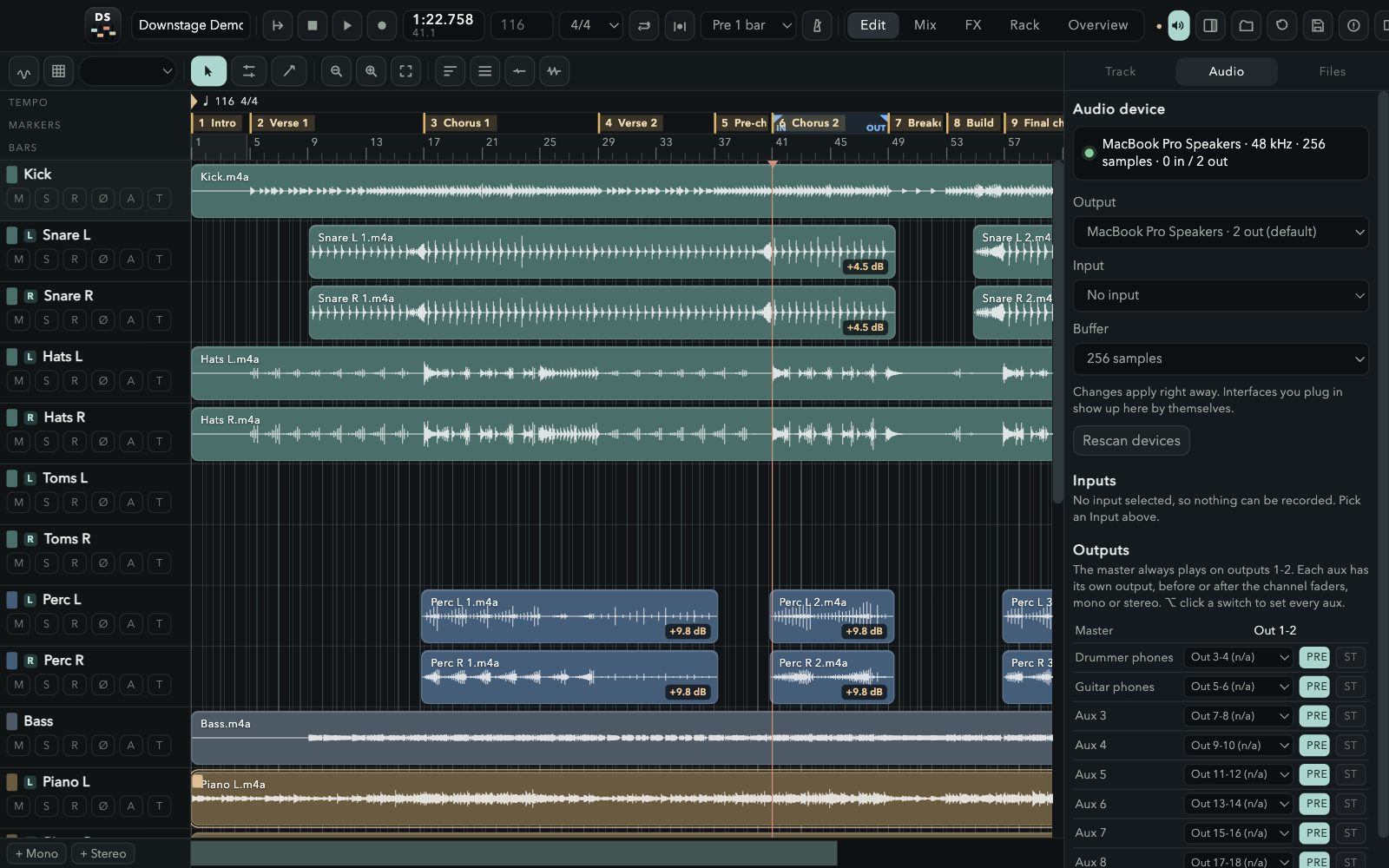The image size is (1389, 868).
Task: Click the tempo field showing 116
Action: point(522,25)
